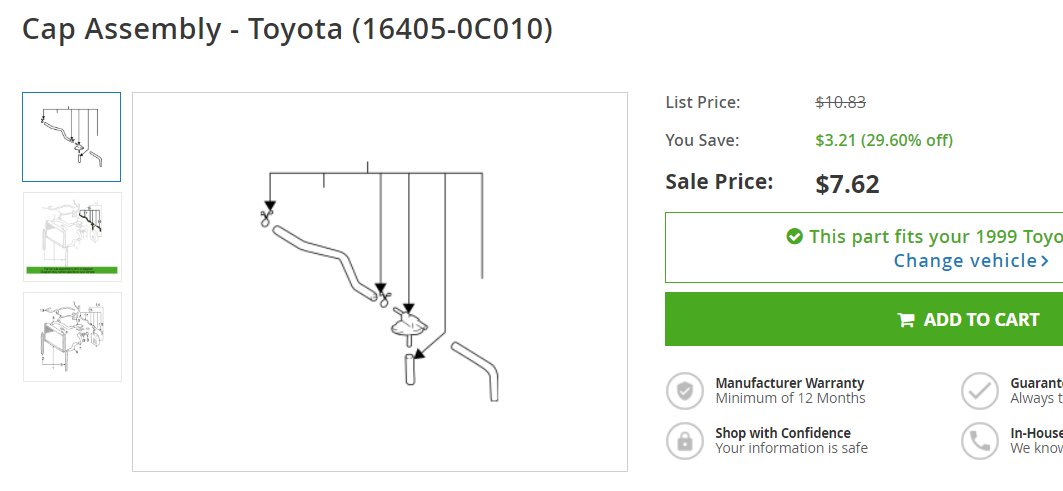Click the In-House phone icon
Image resolution: width=1063 pixels, height=491 pixels.
click(980, 441)
